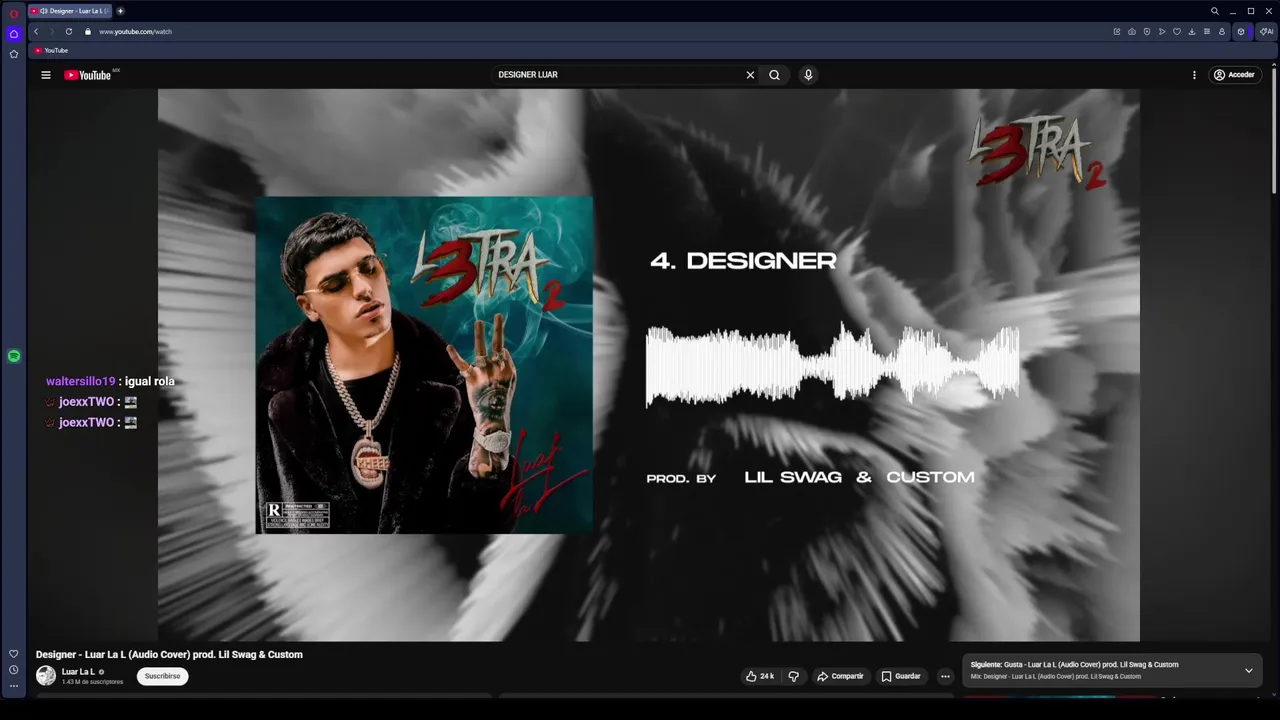This screenshot has width=1280, height=720.
Task: Start voice search with microphone
Action: click(x=808, y=75)
